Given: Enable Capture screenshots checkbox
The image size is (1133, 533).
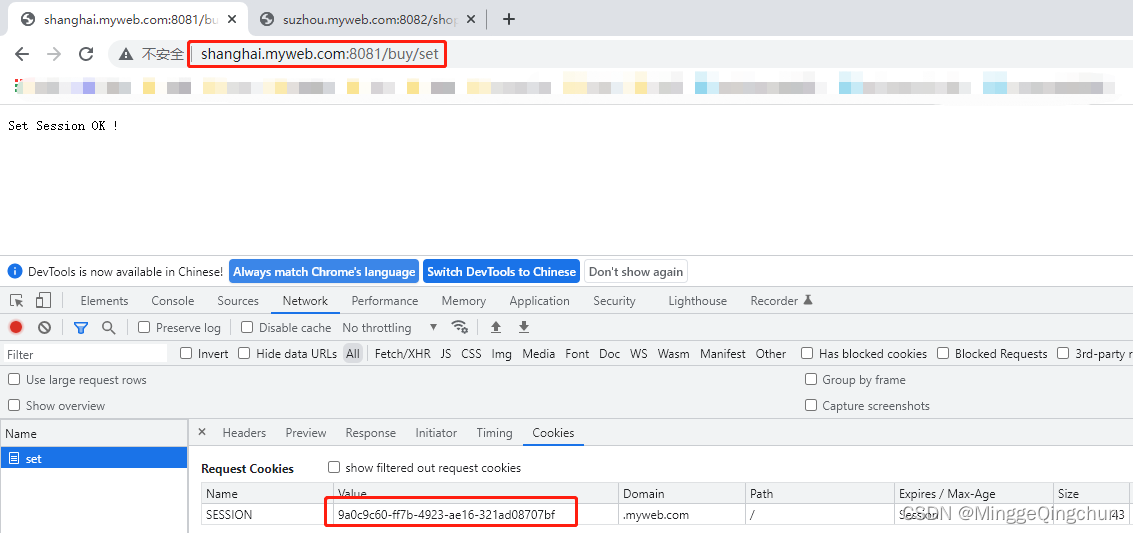Looking at the screenshot, I should coord(811,405).
